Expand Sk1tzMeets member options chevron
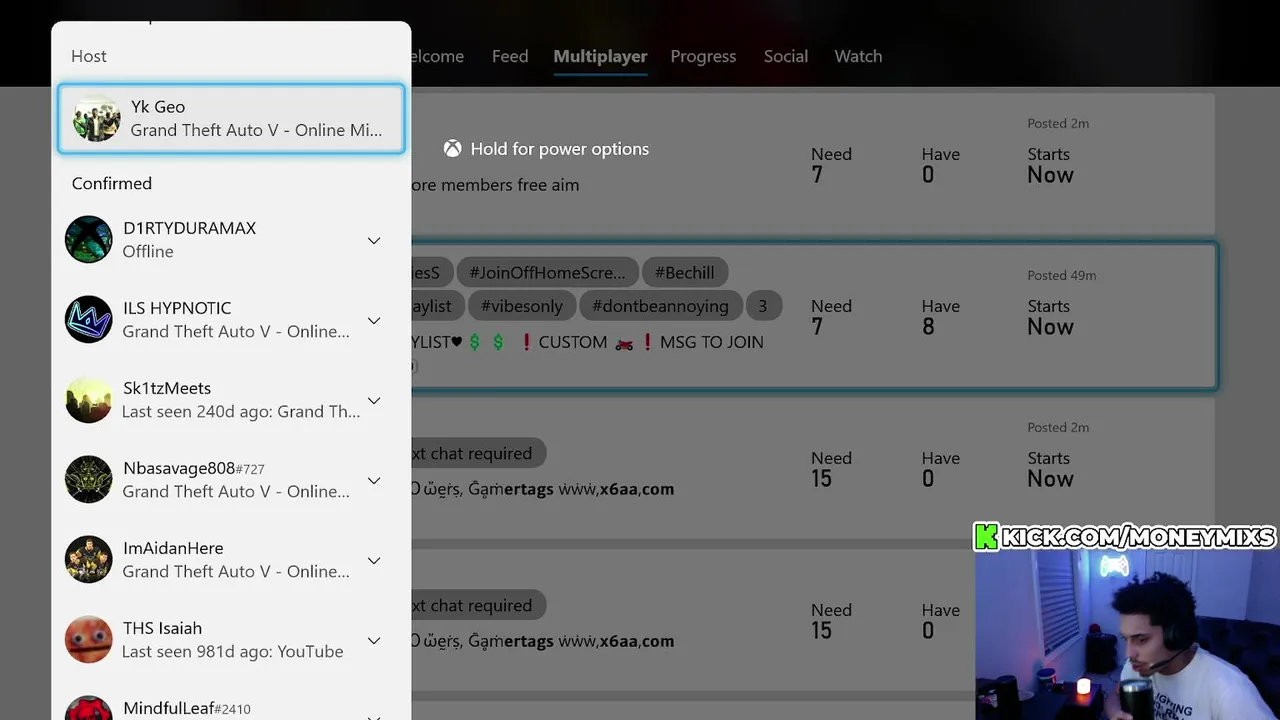Image resolution: width=1280 pixels, height=720 pixels. pos(374,401)
